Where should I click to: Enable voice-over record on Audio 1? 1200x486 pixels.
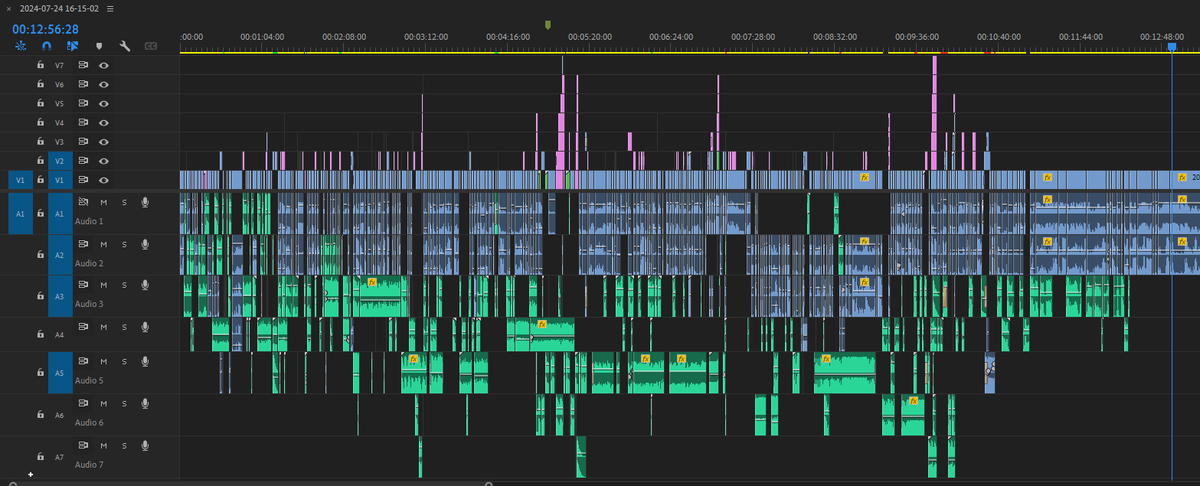tap(145, 202)
